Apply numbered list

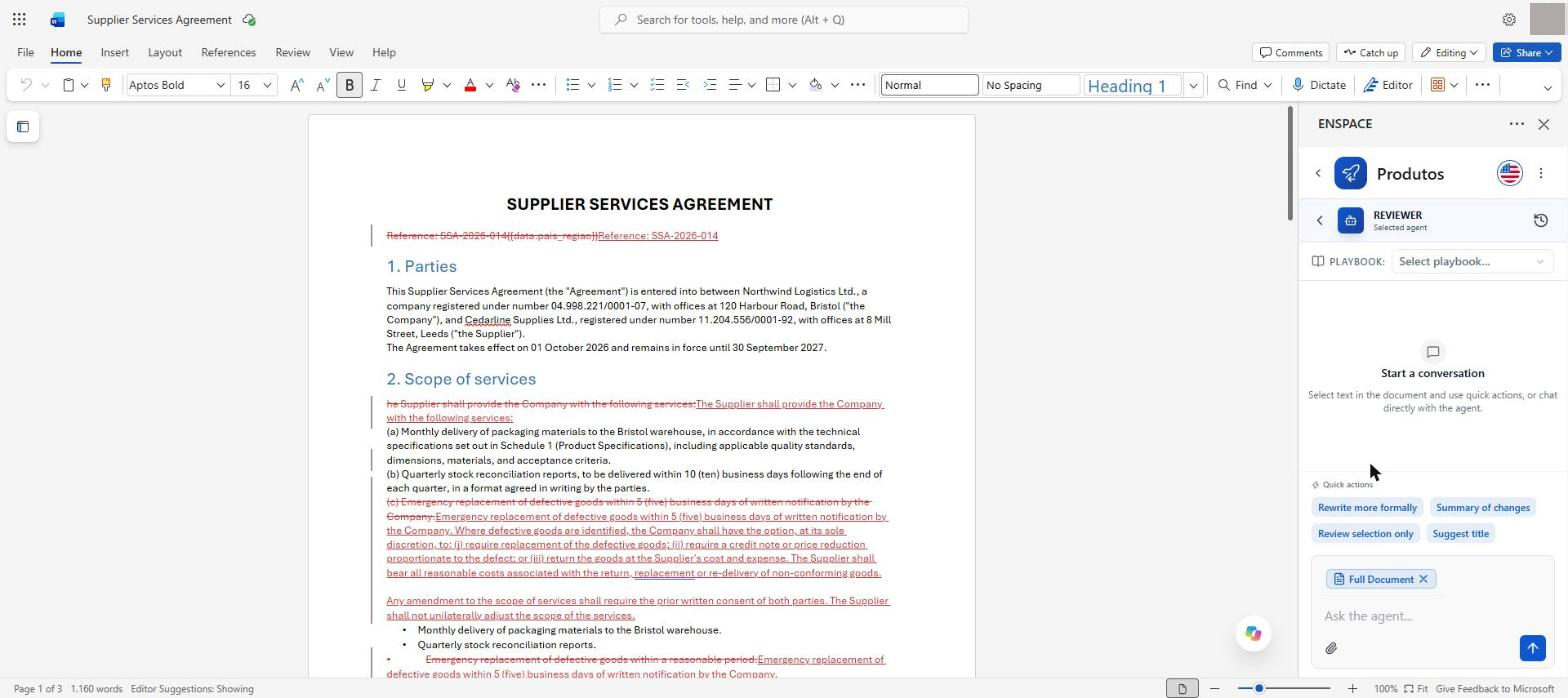pyautogui.click(x=615, y=85)
